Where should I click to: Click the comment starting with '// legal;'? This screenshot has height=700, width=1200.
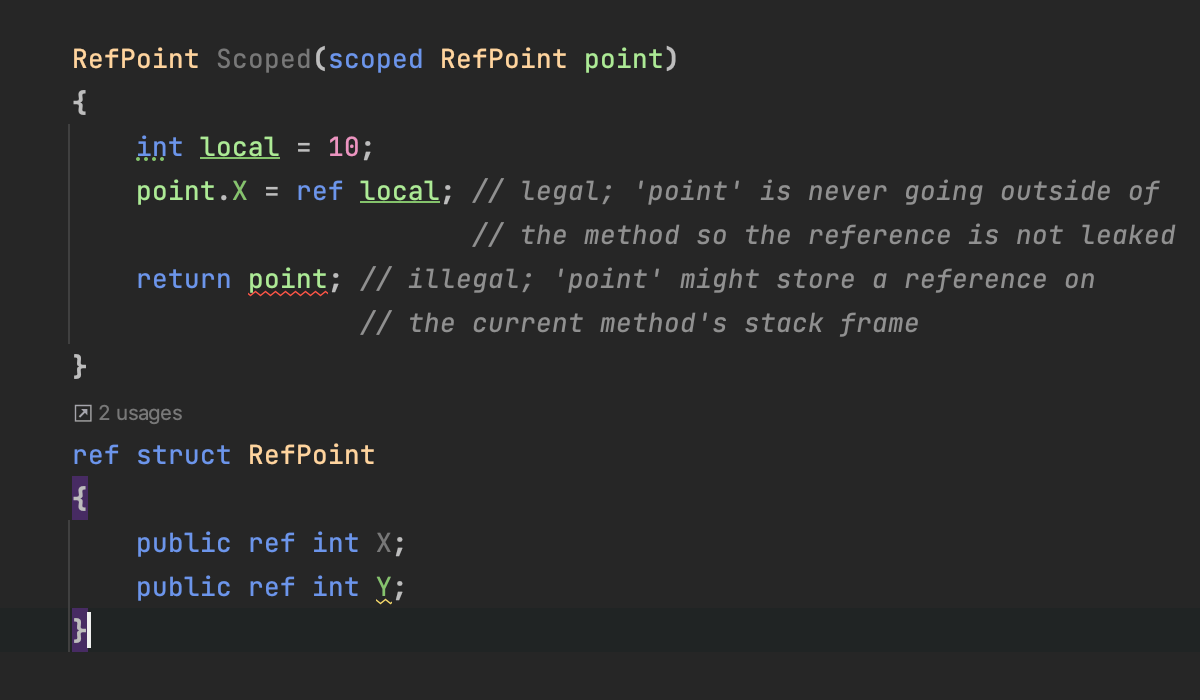[815, 191]
